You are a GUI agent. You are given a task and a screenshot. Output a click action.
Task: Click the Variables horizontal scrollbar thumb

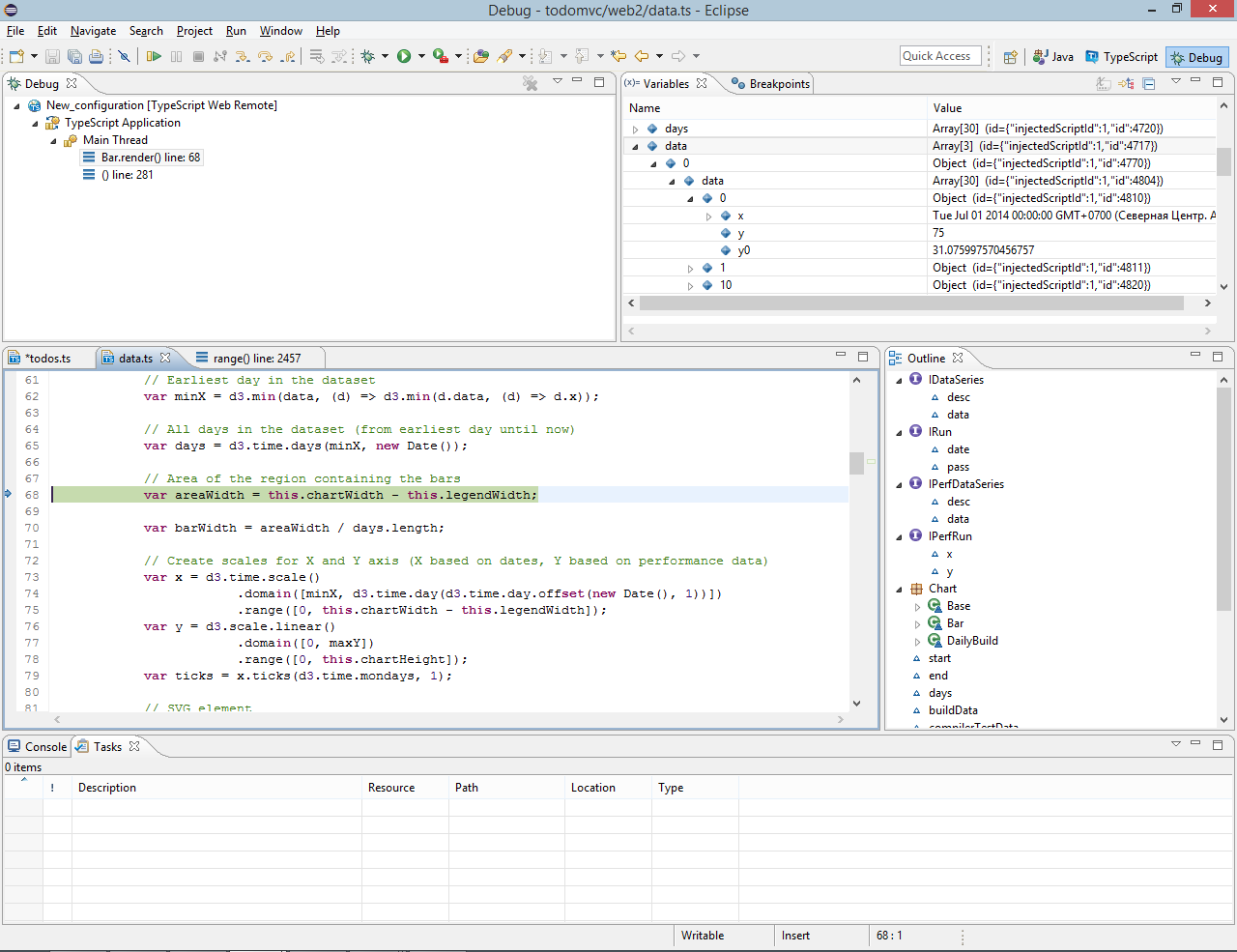911,303
